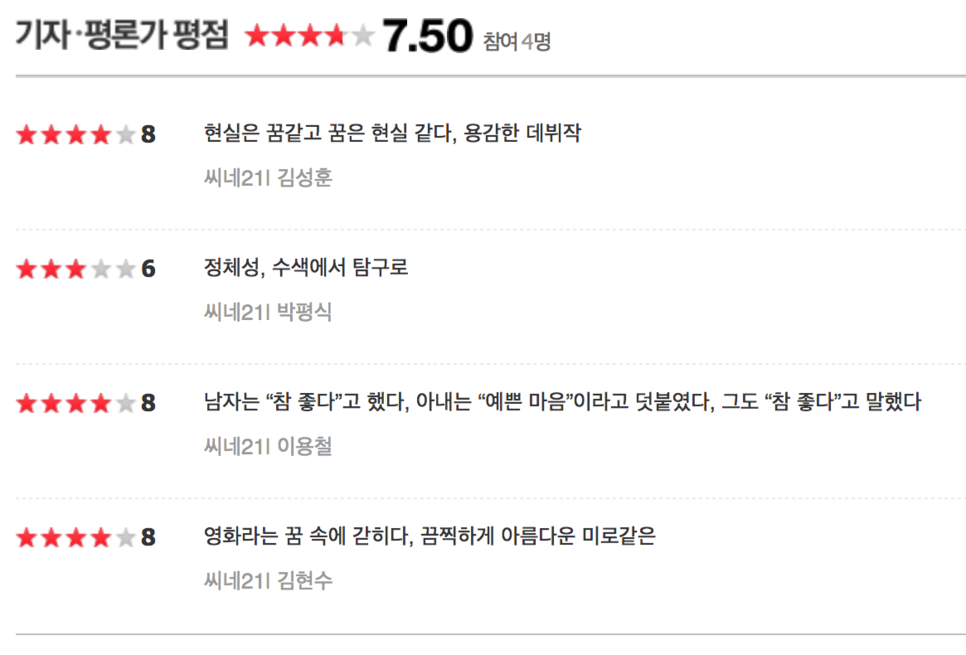Click the 박평식 review three-star rating
This screenshot has height=655, width=966.
[76, 269]
